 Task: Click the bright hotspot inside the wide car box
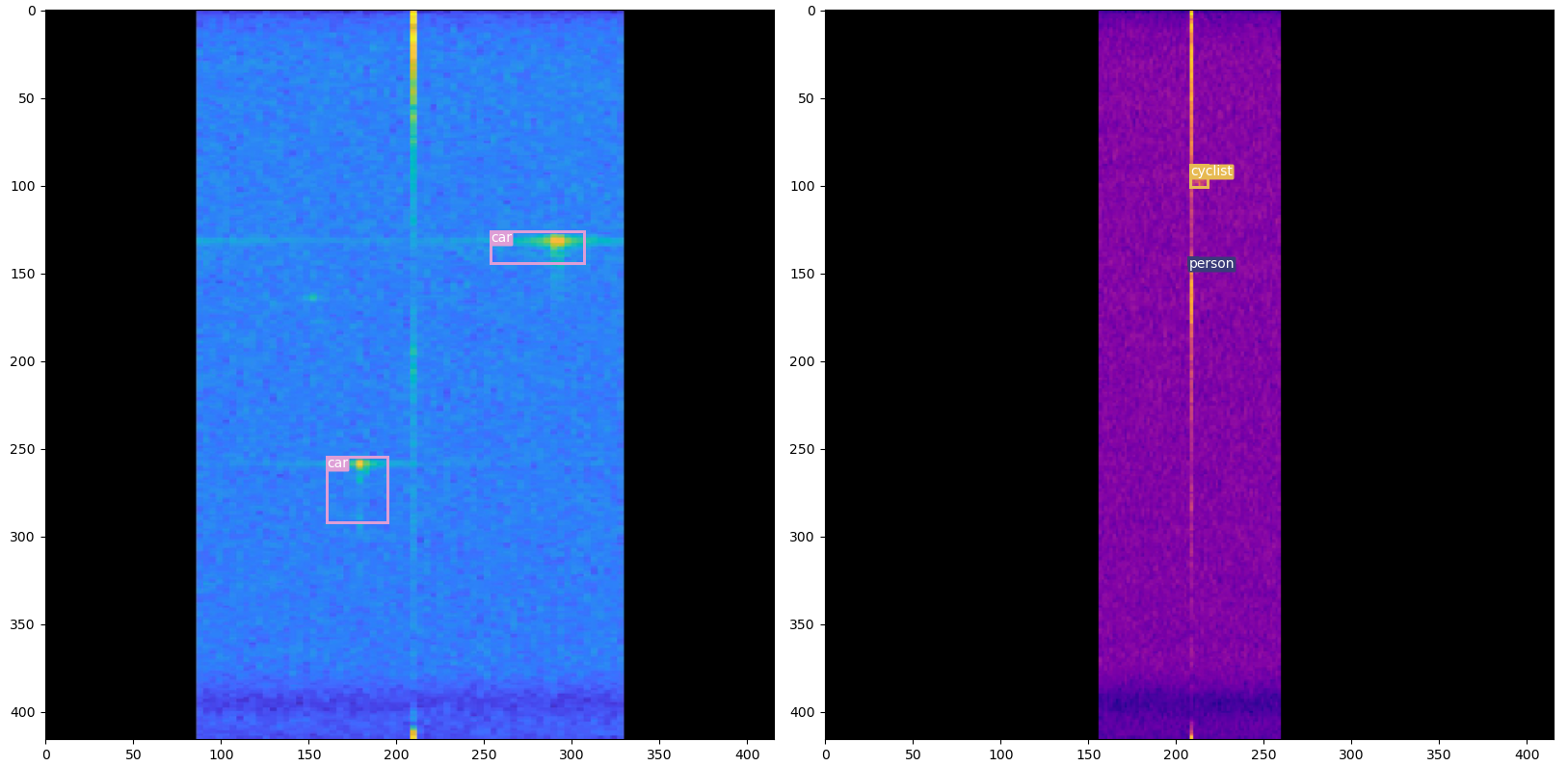point(557,241)
